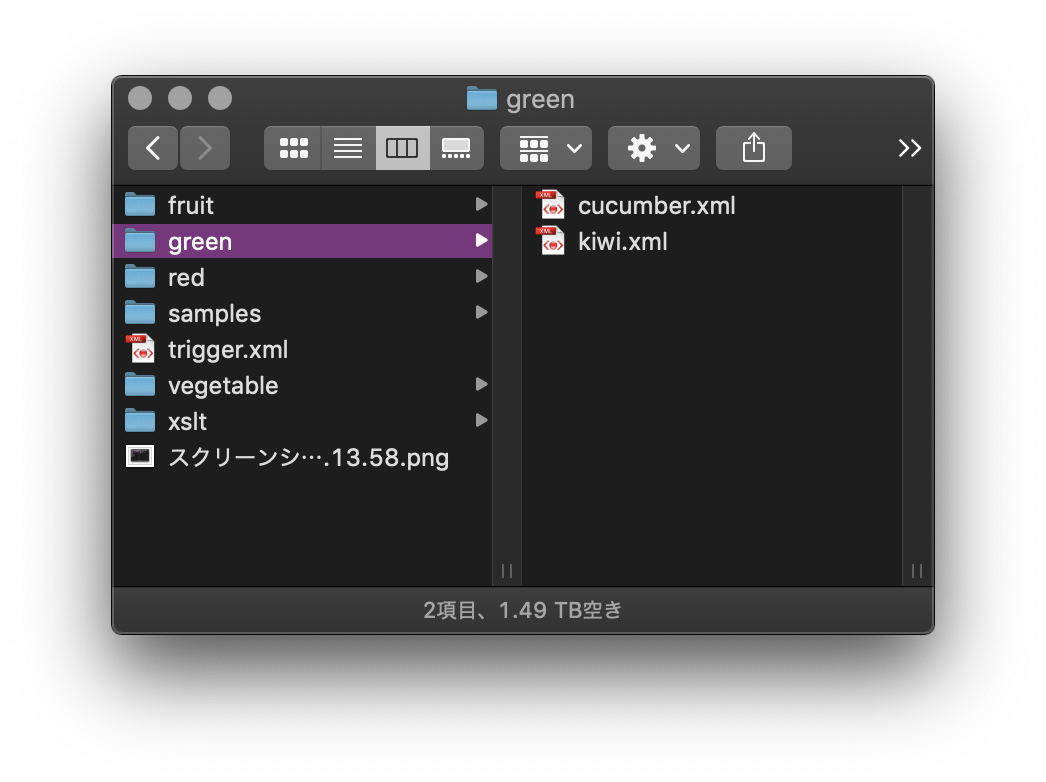Open the gear action menu
This screenshot has width=1046, height=782.
click(654, 147)
